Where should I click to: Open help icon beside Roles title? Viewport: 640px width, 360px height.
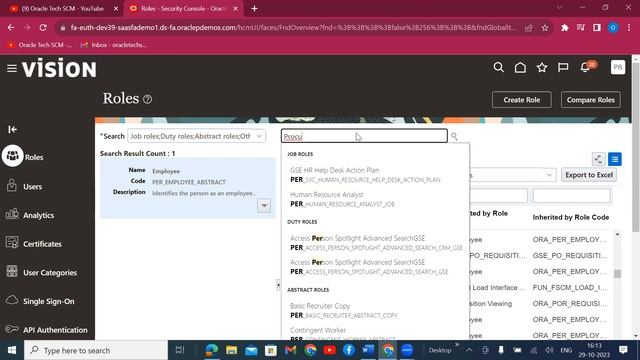tap(148, 99)
